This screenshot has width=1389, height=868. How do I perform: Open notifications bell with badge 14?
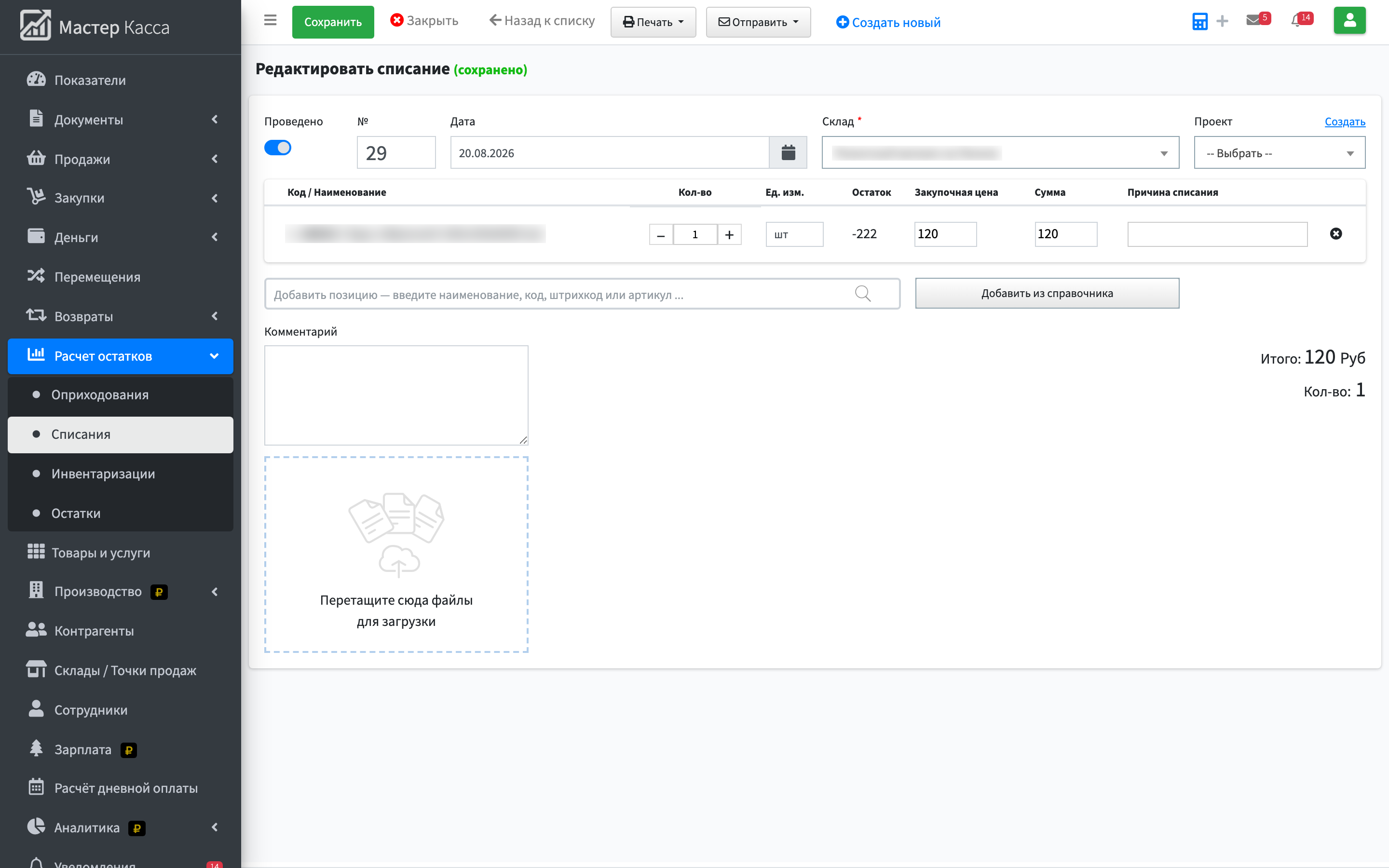1301,19
